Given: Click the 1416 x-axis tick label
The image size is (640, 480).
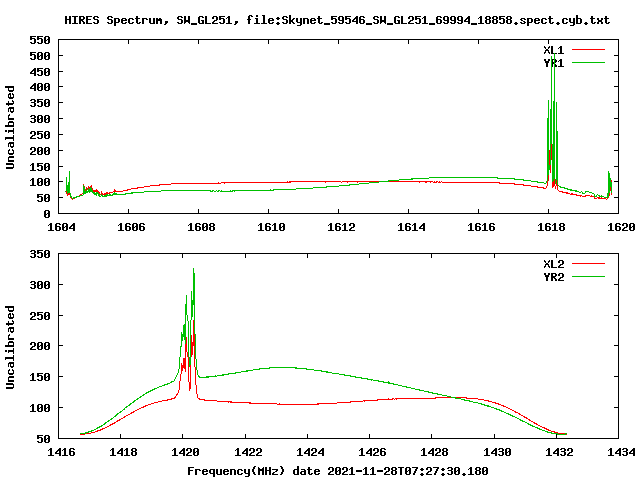Looking at the screenshot, I should click(61, 452).
